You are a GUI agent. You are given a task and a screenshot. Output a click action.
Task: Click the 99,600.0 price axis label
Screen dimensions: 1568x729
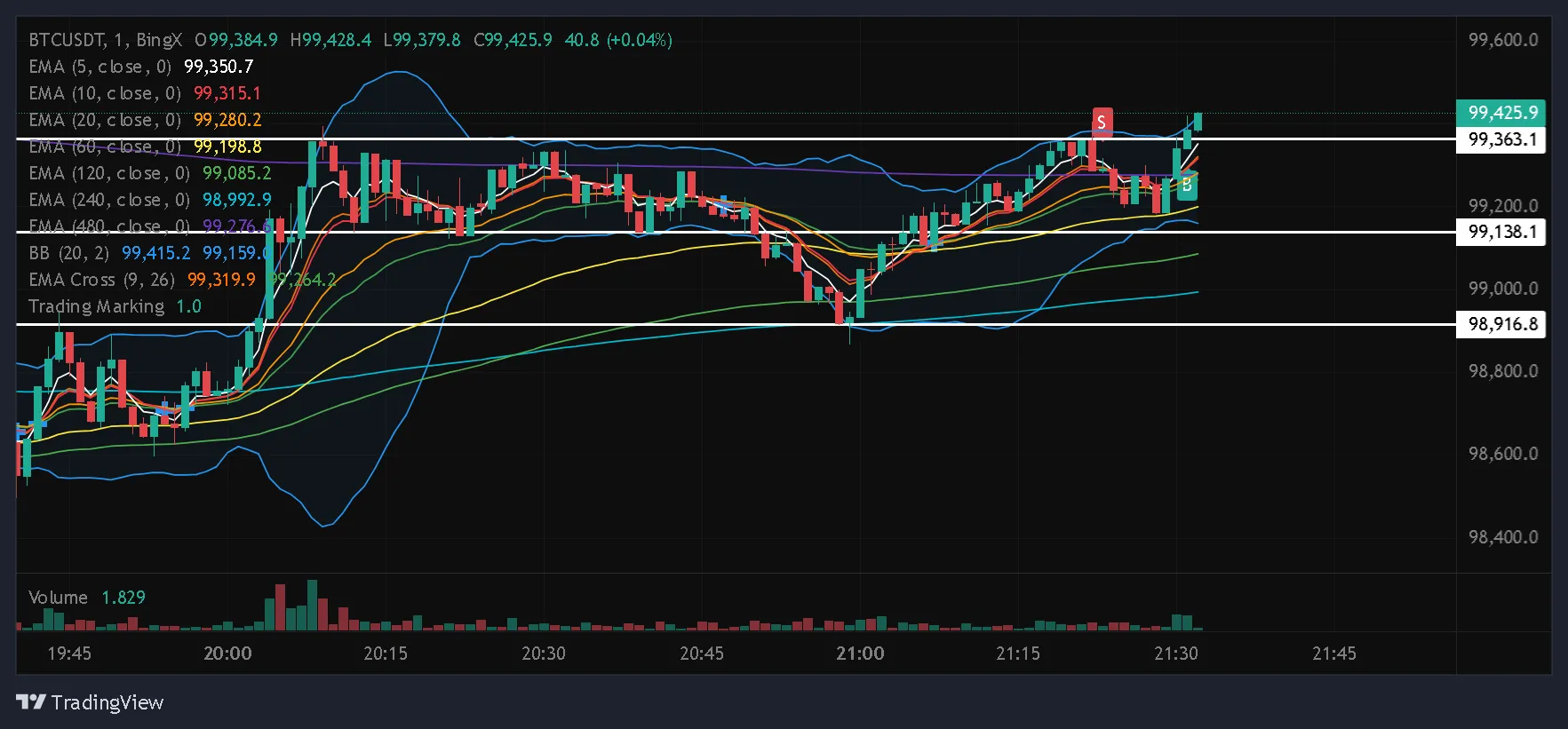[x=1503, y=40]
